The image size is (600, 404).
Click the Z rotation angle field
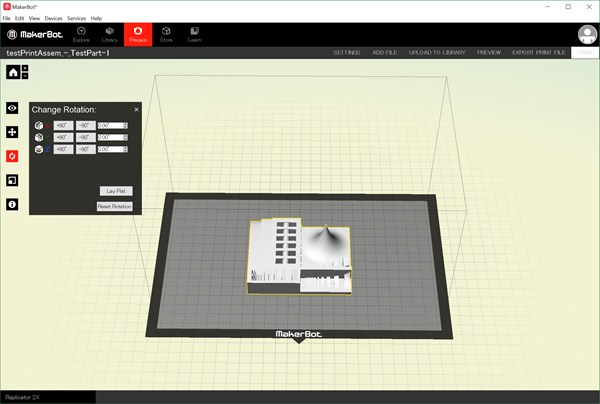pyautogui.click(x=110, y=149)
